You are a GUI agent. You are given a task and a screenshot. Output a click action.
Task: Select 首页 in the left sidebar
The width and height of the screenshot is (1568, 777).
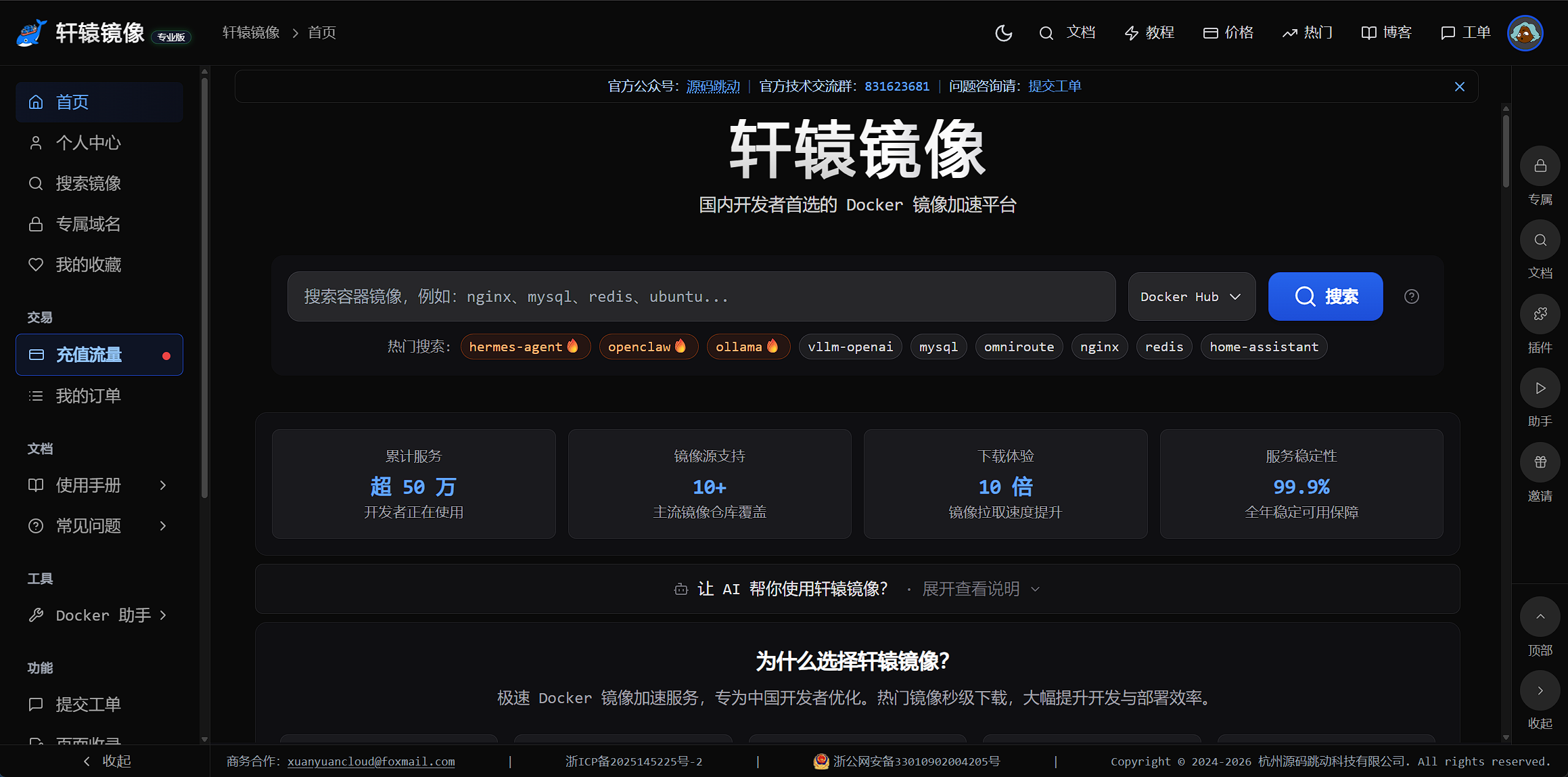(99, 102)
